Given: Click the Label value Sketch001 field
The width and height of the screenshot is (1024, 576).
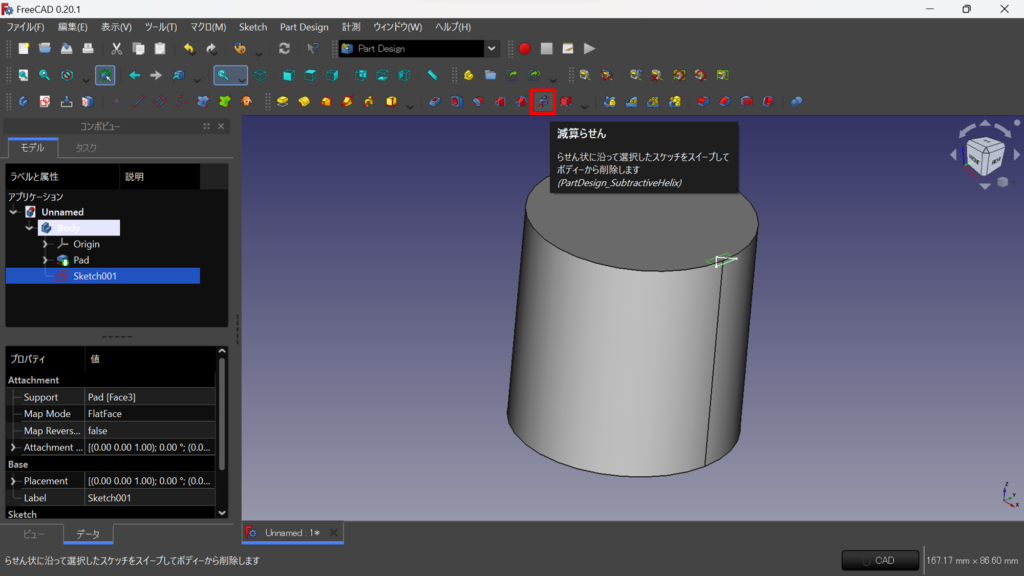Looking at the screenshot, I should point(150,498).
